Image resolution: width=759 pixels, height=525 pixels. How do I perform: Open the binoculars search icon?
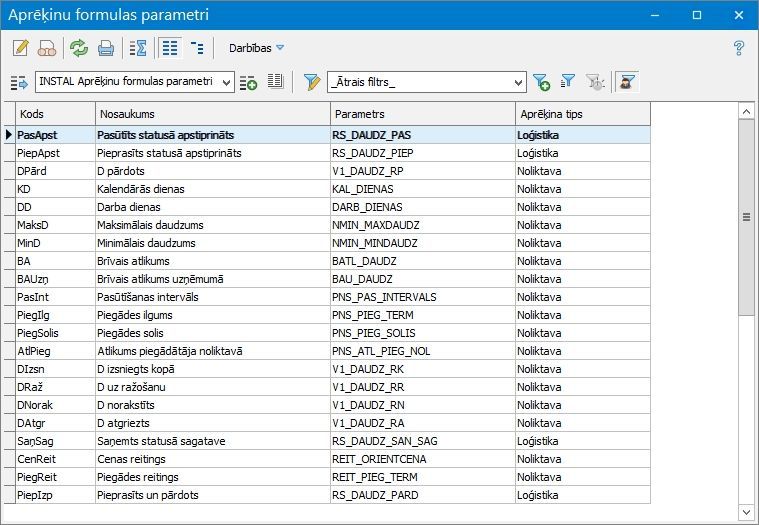tap(47, 48)
